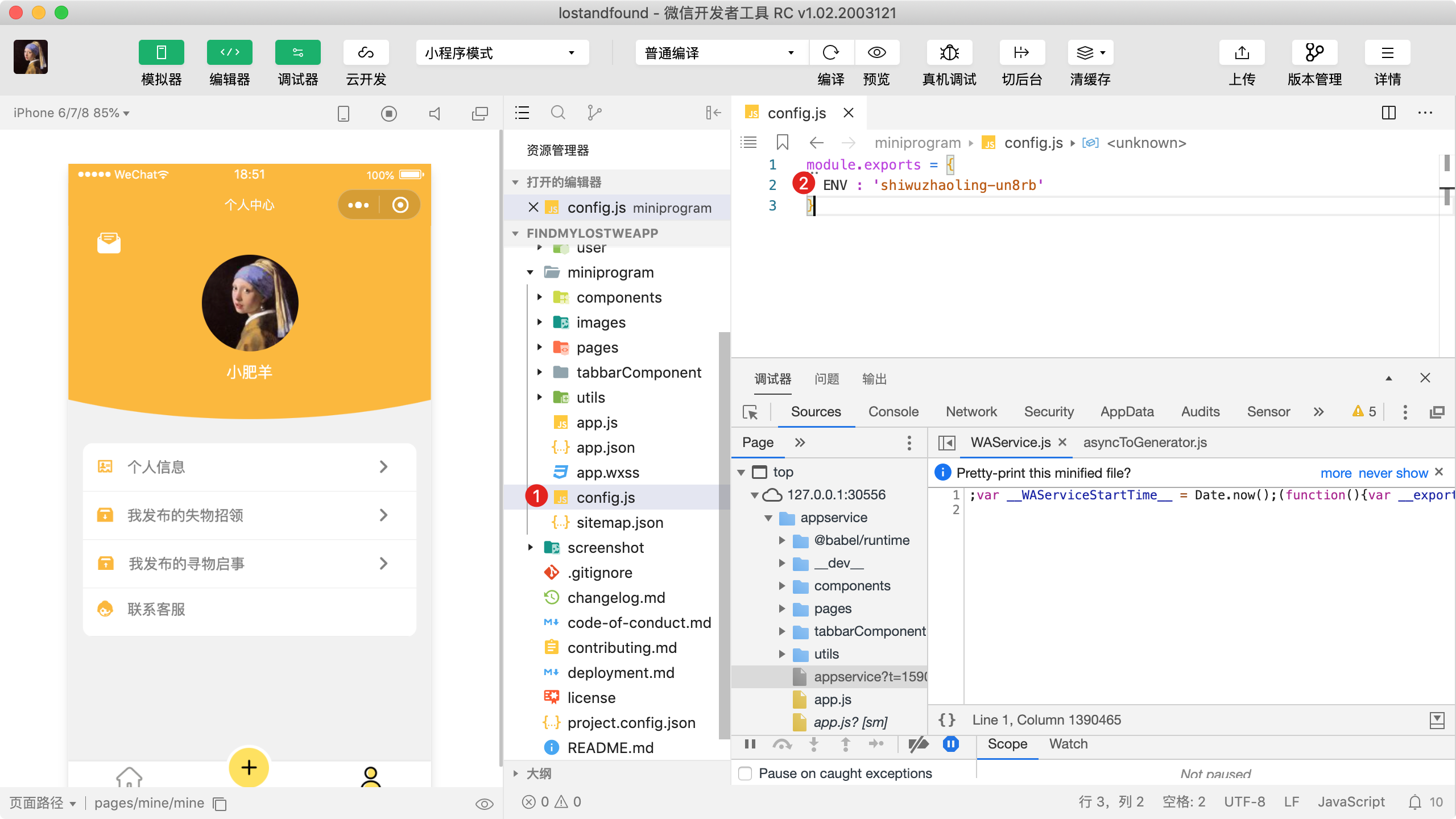Click the 云开发 cloud icon
Screen dimensions: 1456x819
pyautogui.click(x=366, y=53)
